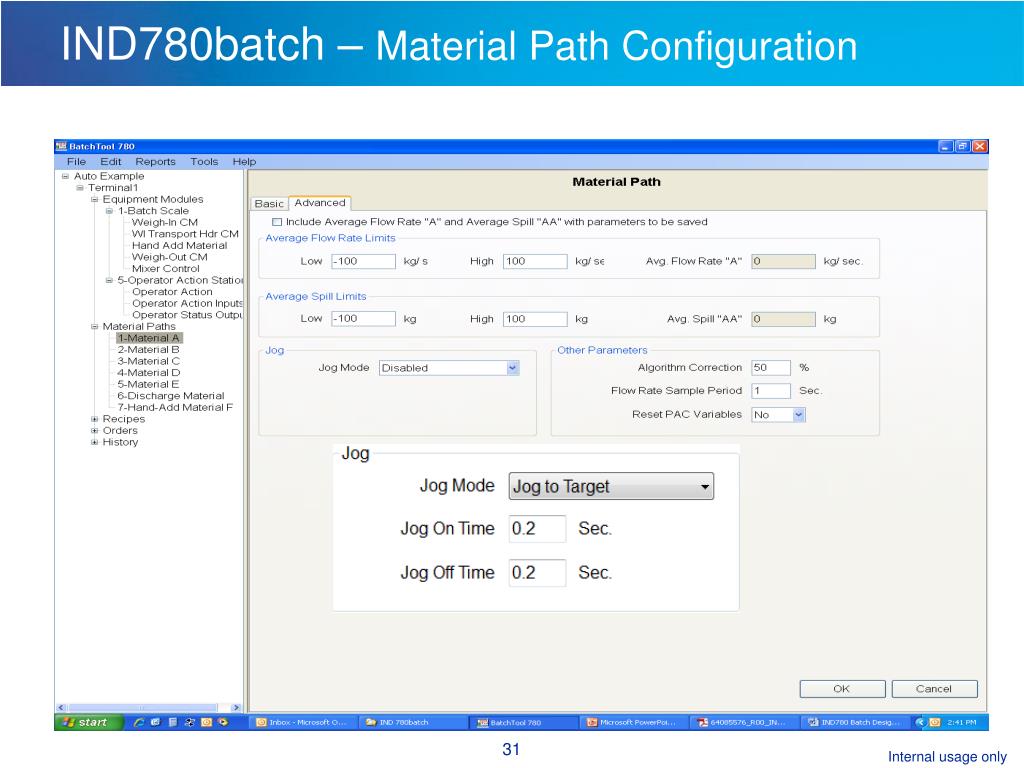
Task: Select 1-Material A path
Action: click(149, 338)
